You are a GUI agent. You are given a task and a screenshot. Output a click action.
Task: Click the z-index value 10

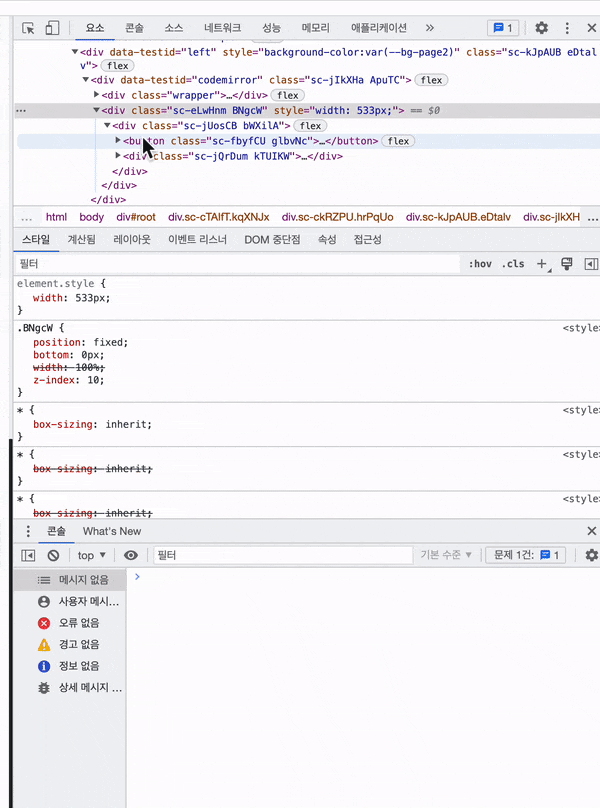[93, 380]
